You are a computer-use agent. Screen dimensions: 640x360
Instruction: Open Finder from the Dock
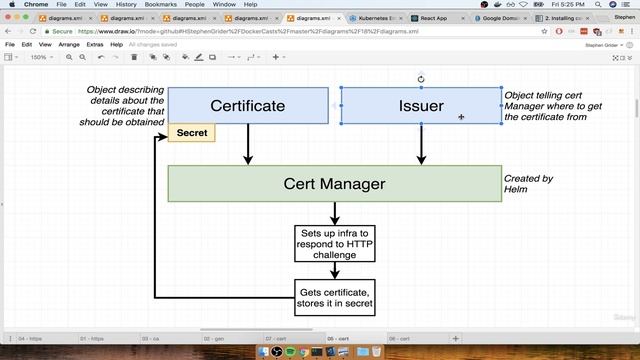[263, 351]
